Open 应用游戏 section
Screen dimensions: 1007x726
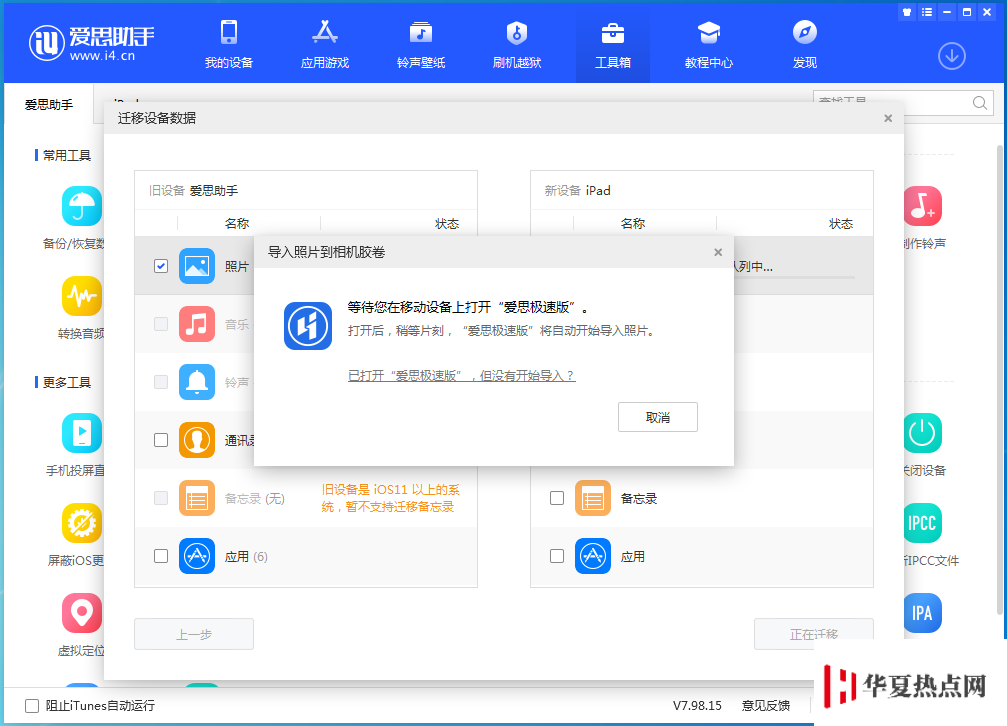tap(325, 44)
